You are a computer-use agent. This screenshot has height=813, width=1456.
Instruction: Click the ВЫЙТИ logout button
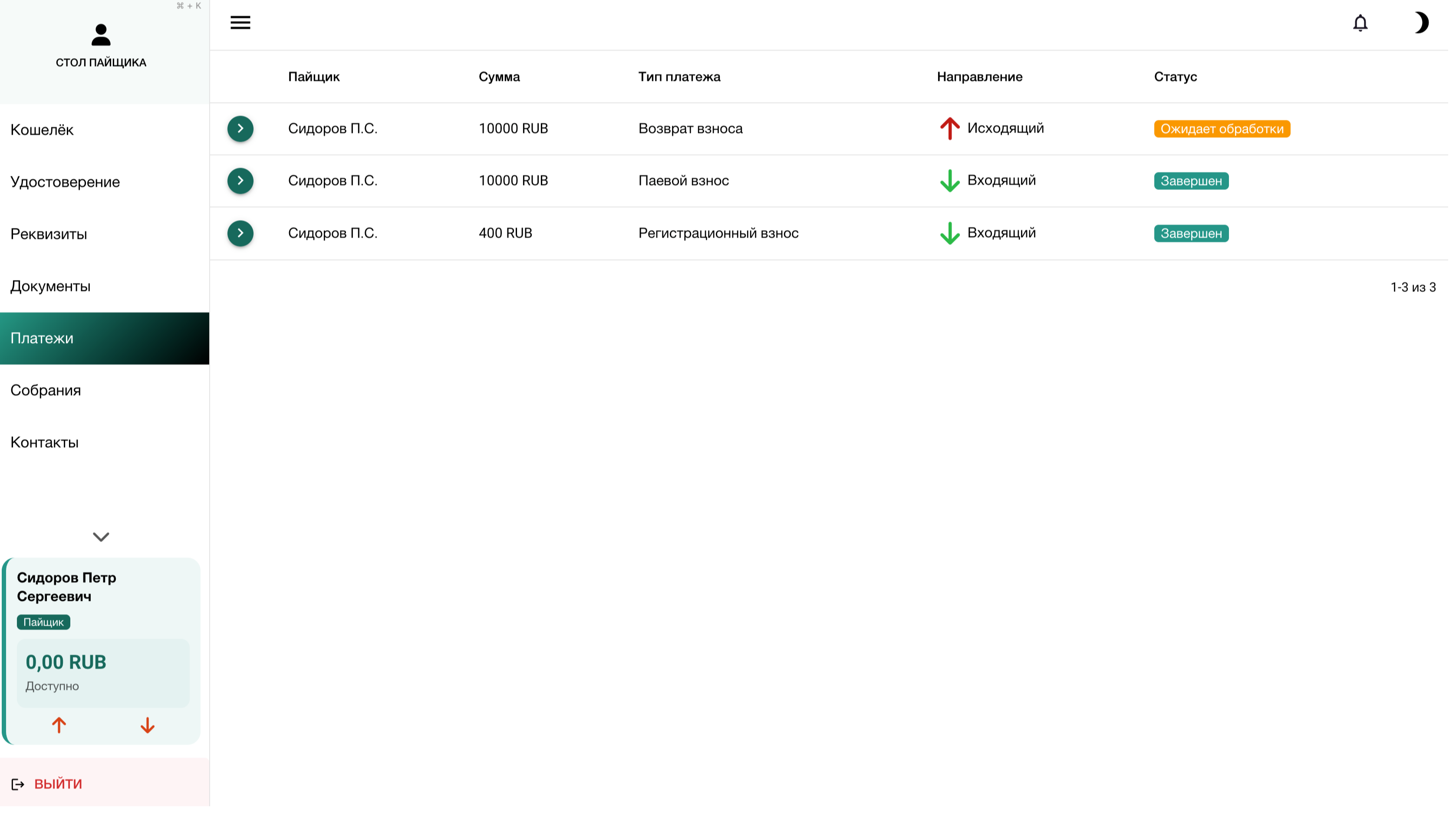[58, 784]
